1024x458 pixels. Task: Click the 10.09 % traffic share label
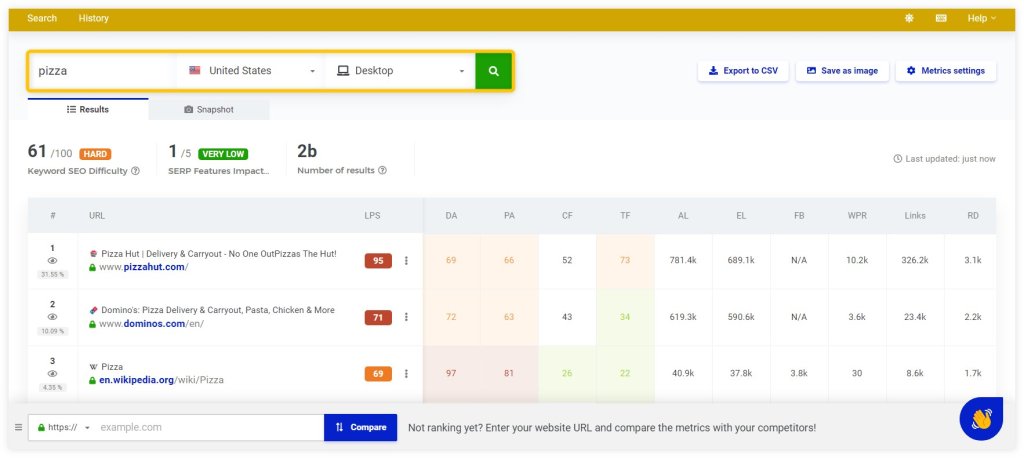coord(52,331)
